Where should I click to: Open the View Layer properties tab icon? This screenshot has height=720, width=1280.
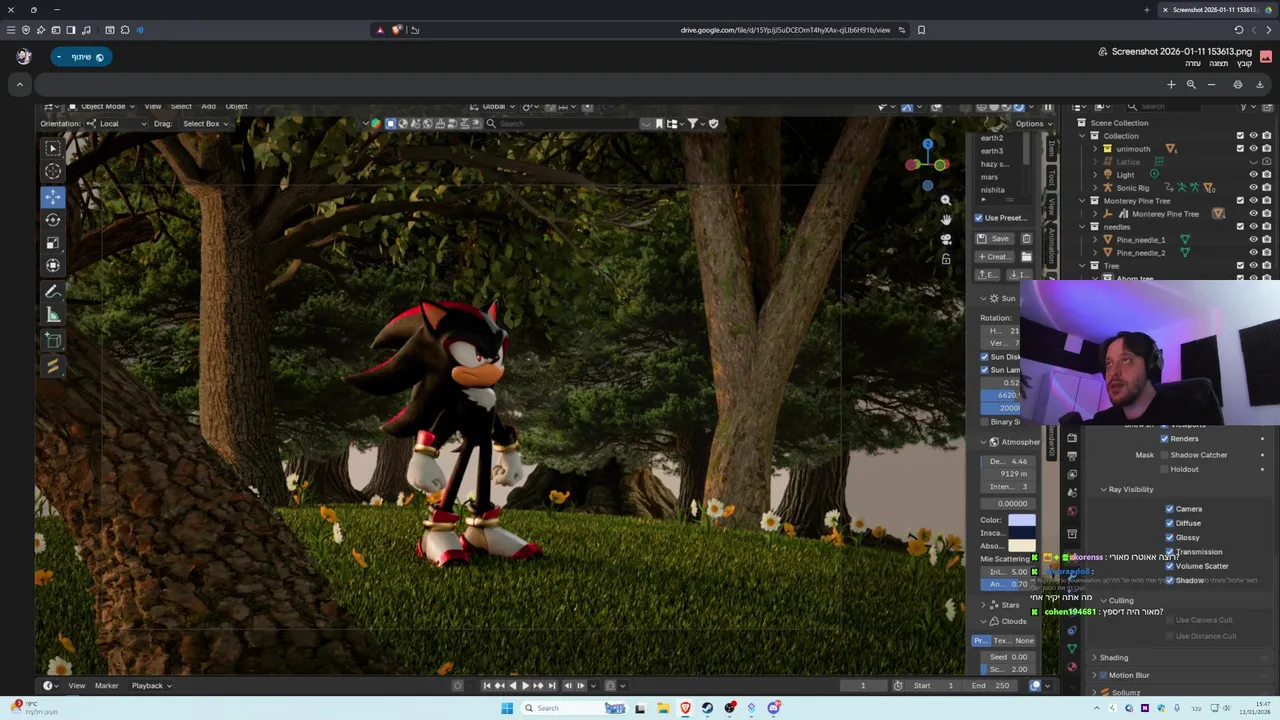(x=1072, y=474)
